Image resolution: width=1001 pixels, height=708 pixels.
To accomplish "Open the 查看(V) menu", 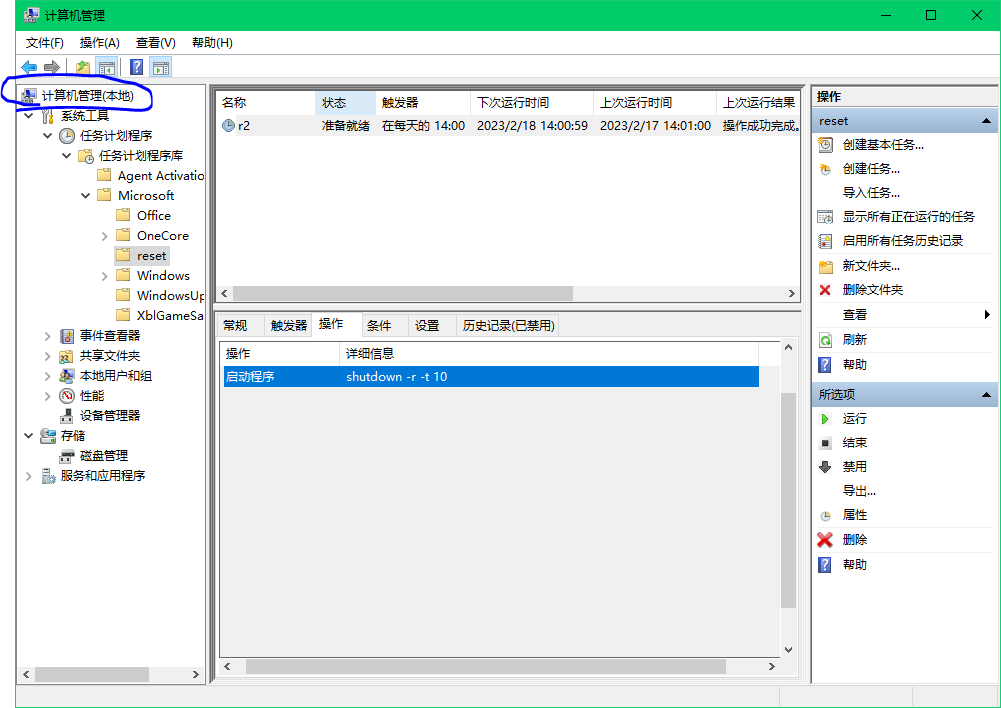I will coord(156,43).
